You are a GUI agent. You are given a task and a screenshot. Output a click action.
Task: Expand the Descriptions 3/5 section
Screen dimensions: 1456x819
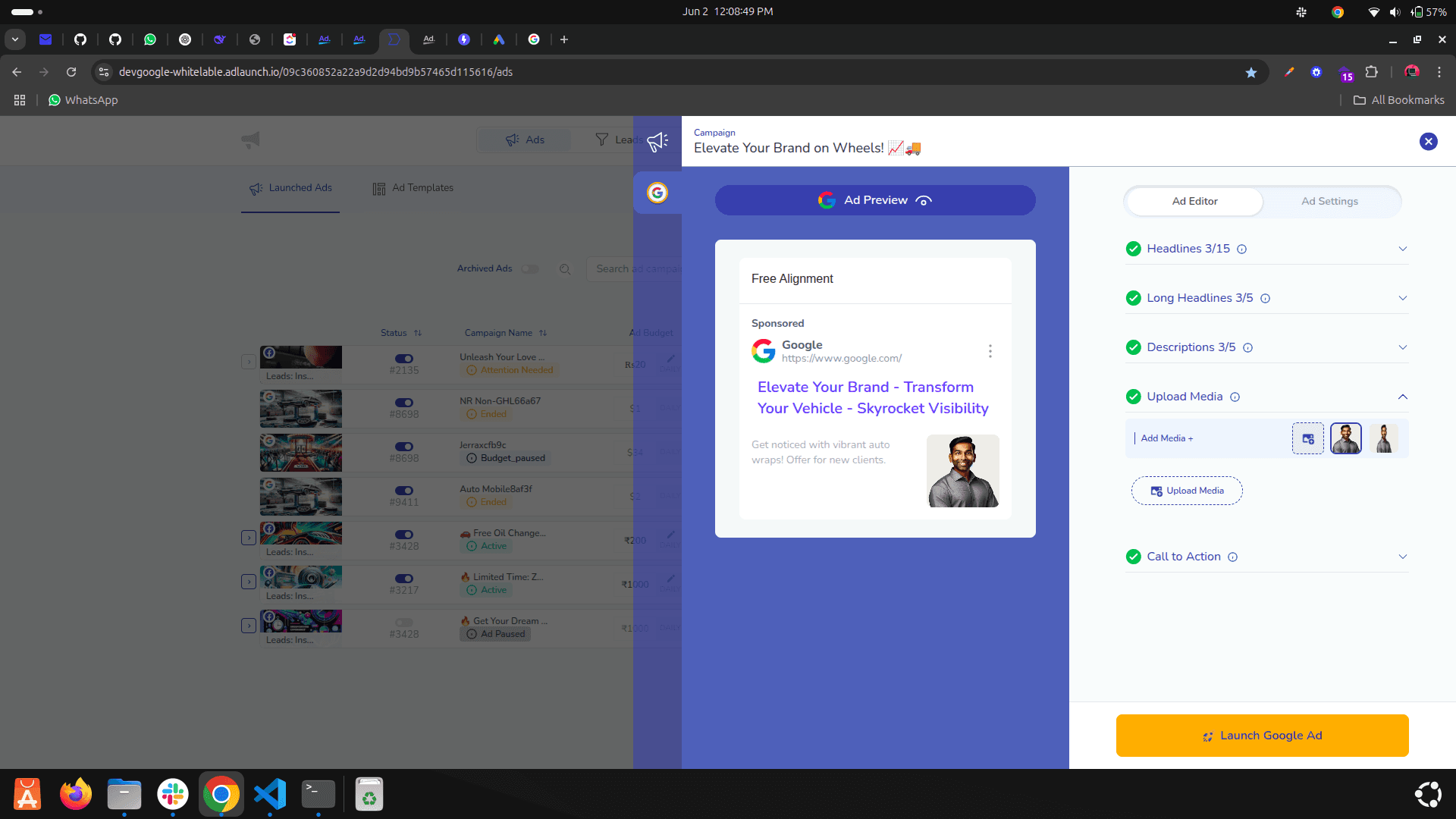pos(1403,347)
